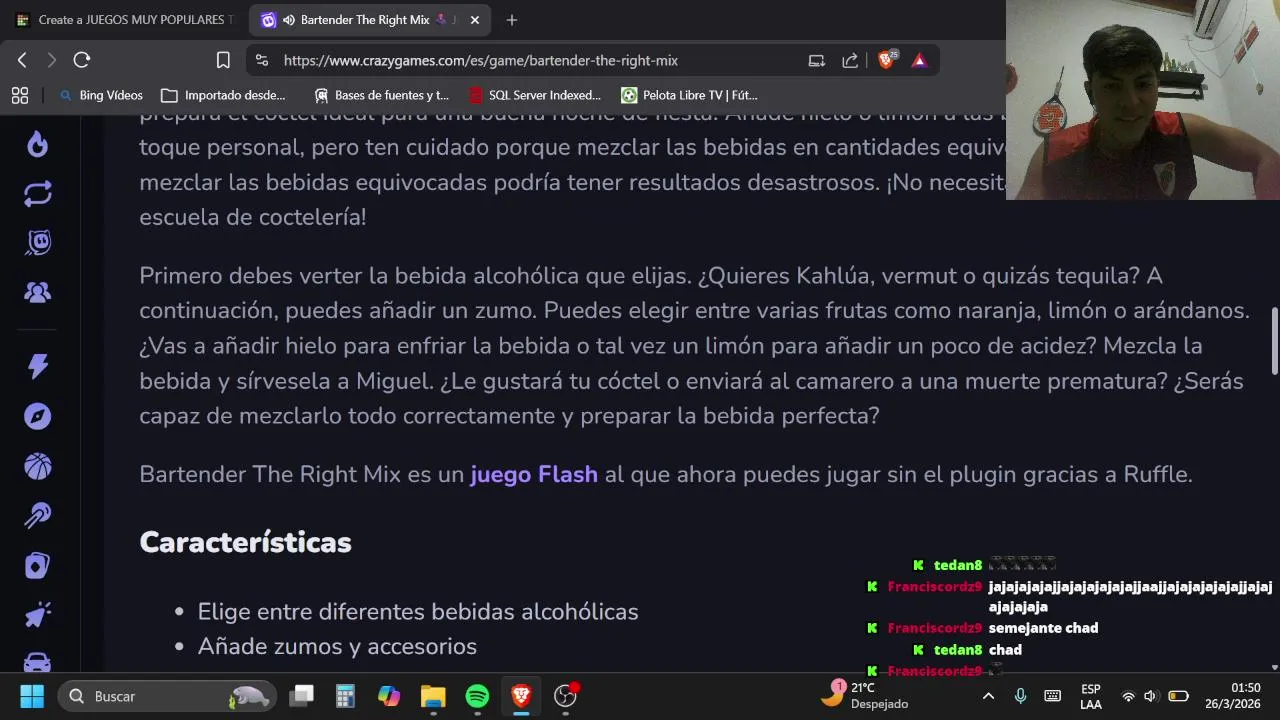Click the battery tray icon

[x=1179, y=696]
